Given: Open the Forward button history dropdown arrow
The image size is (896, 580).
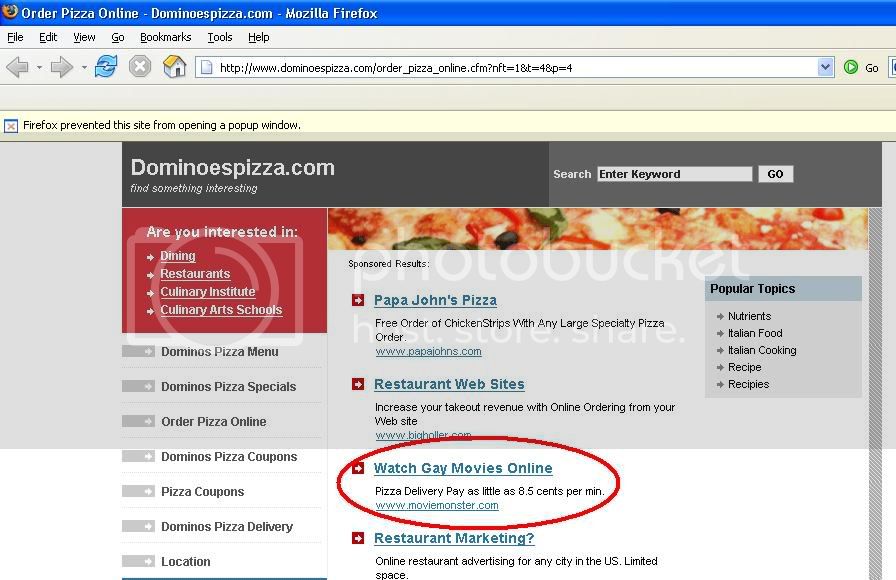Looking at the screenshot, I should coord(84,67).
